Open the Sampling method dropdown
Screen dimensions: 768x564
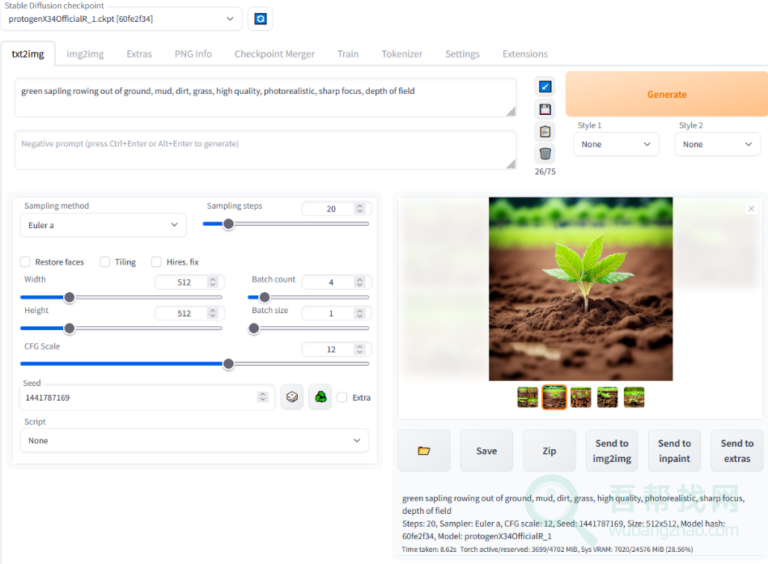coord(103,225)
